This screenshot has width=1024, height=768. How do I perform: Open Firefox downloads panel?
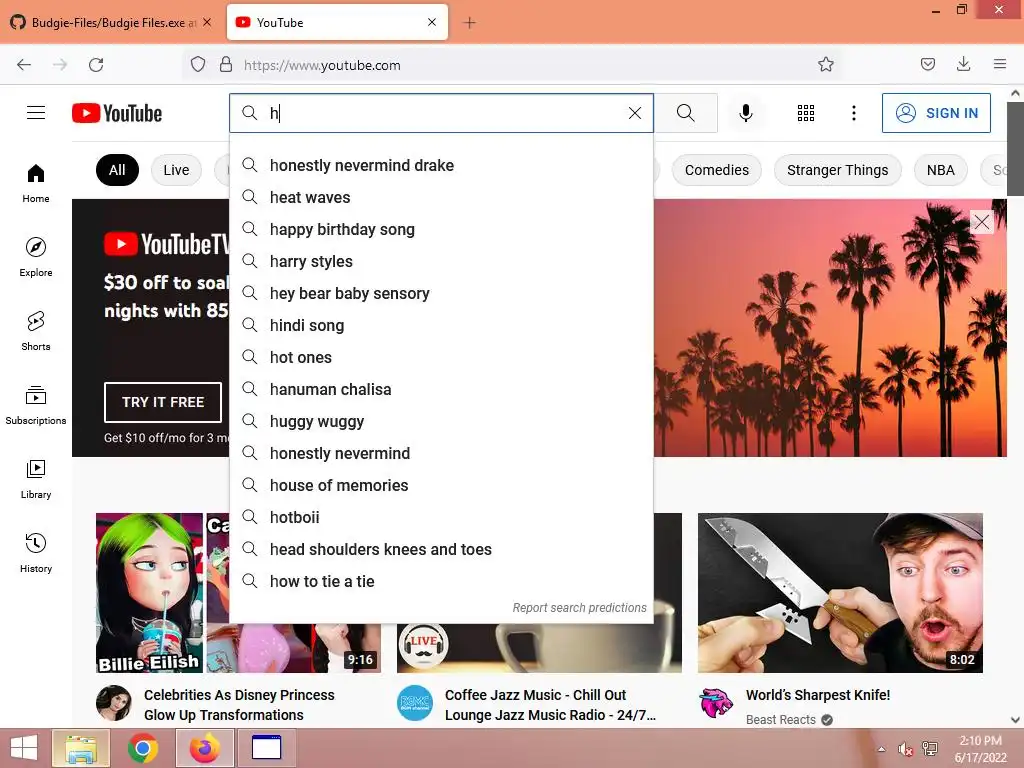pos(963,64)
